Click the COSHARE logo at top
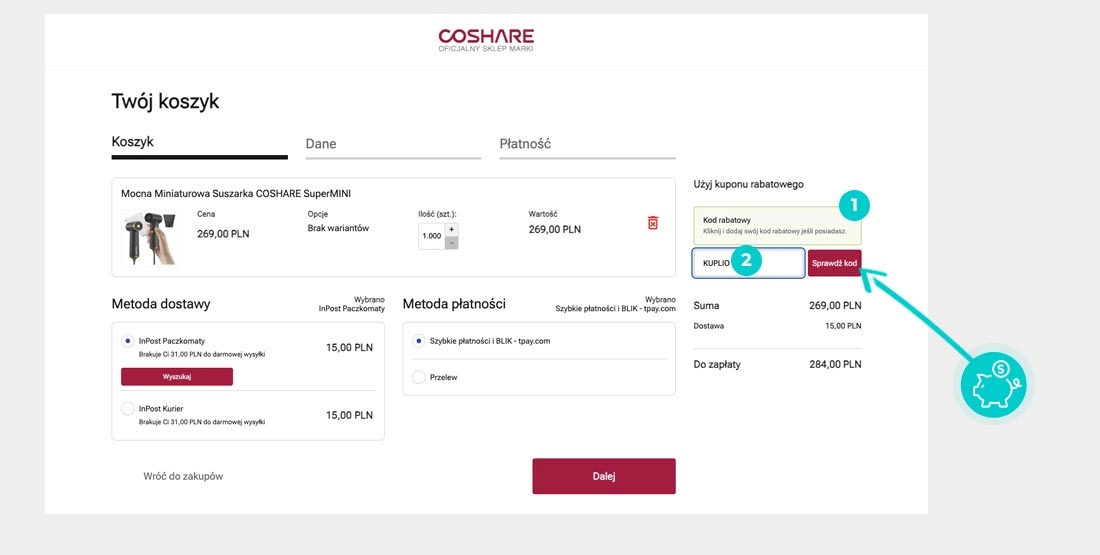 point(486,40)
